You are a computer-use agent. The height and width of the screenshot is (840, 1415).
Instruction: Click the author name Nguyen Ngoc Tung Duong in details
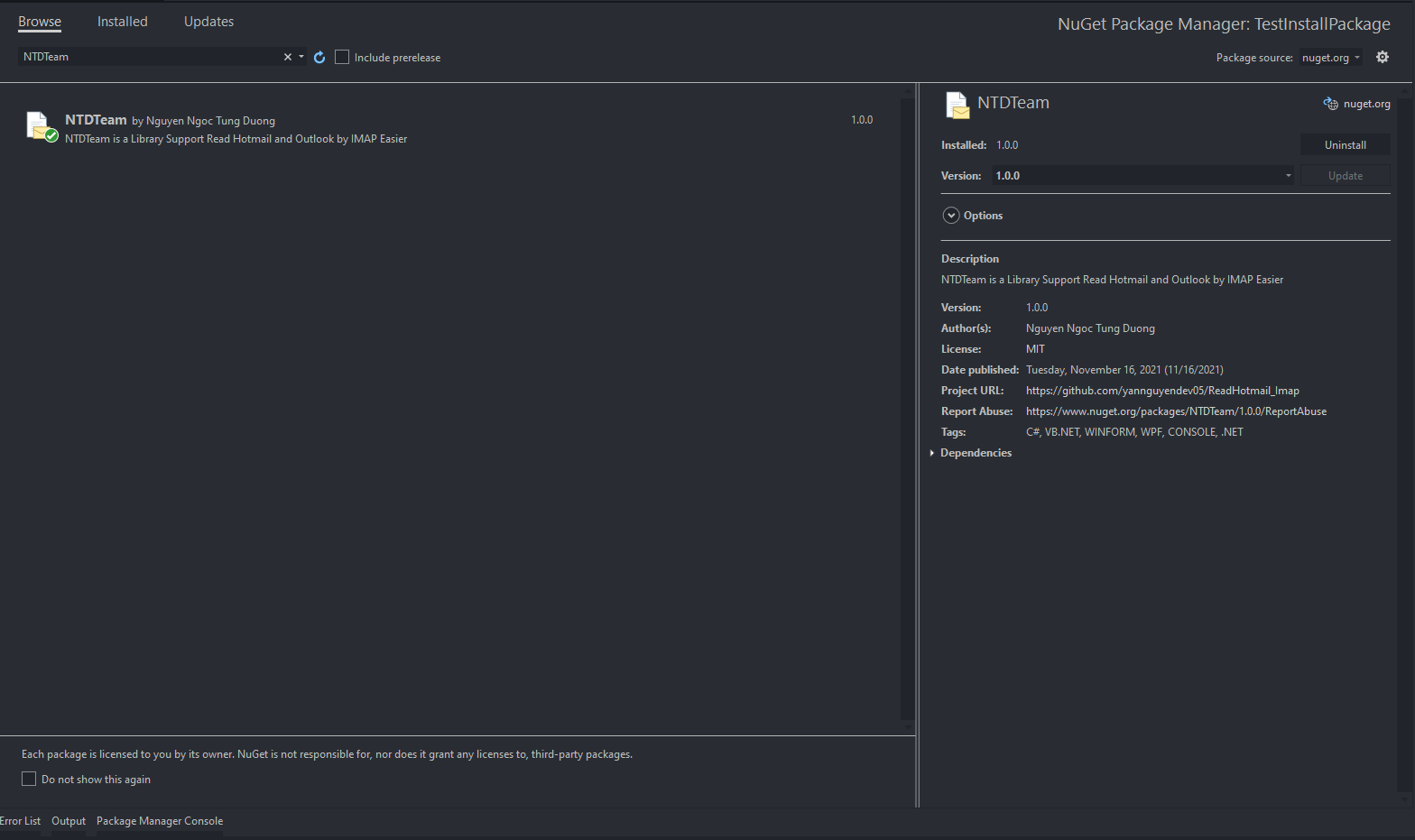coord(1090,328)
